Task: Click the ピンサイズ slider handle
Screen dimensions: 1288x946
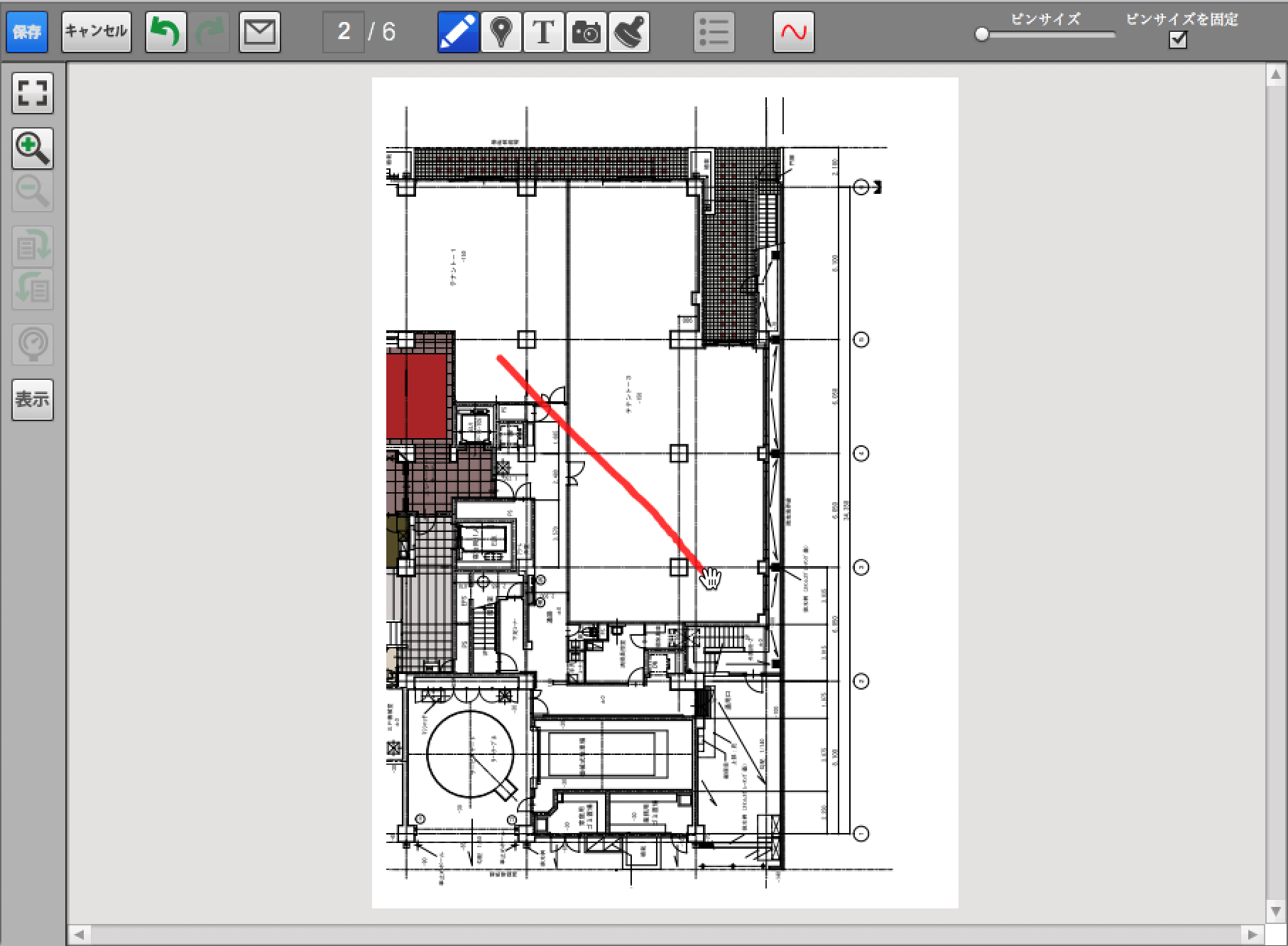Action: click(x=982, y=34)
